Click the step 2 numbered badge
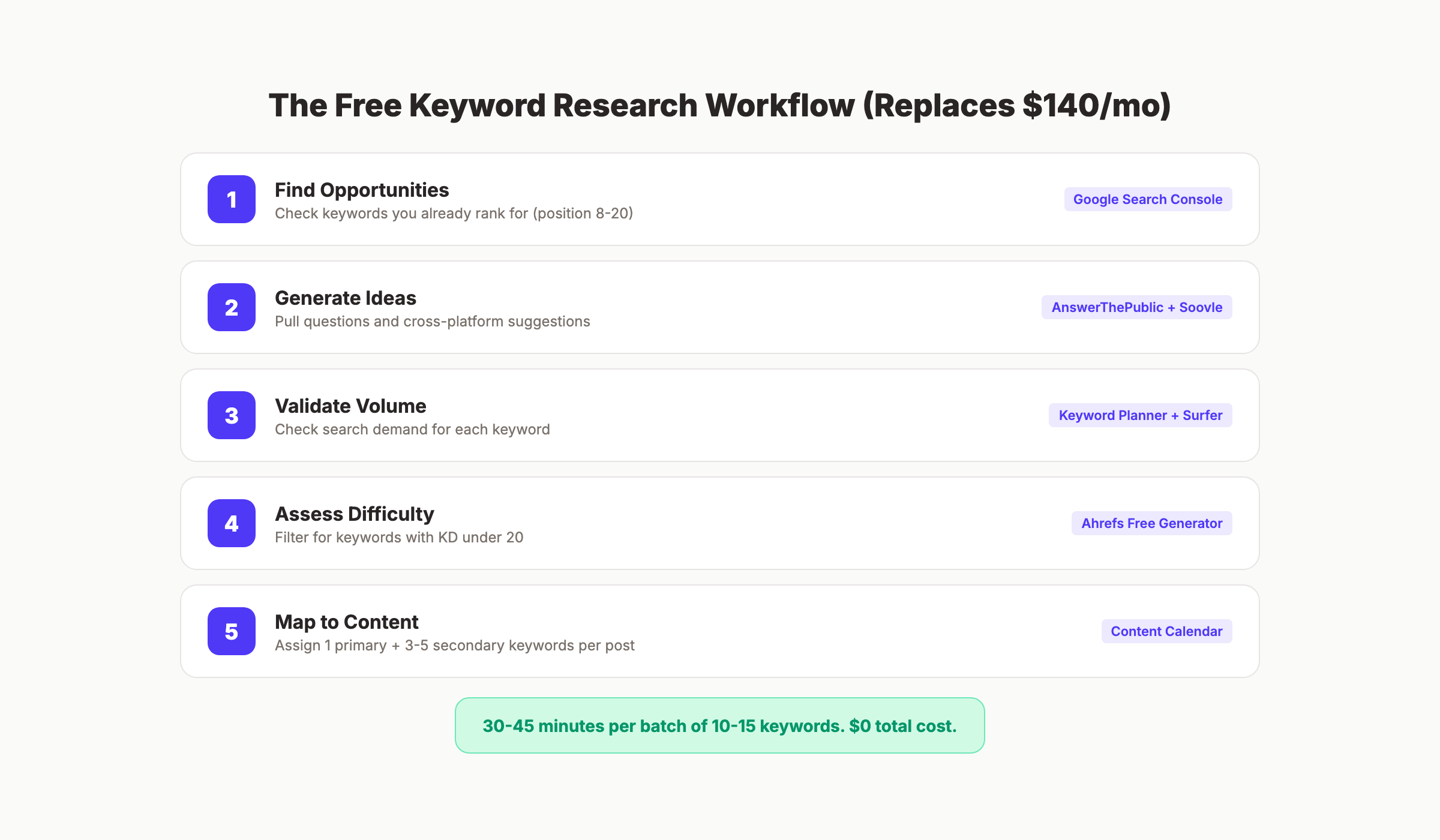 click(x=231, y=307)
